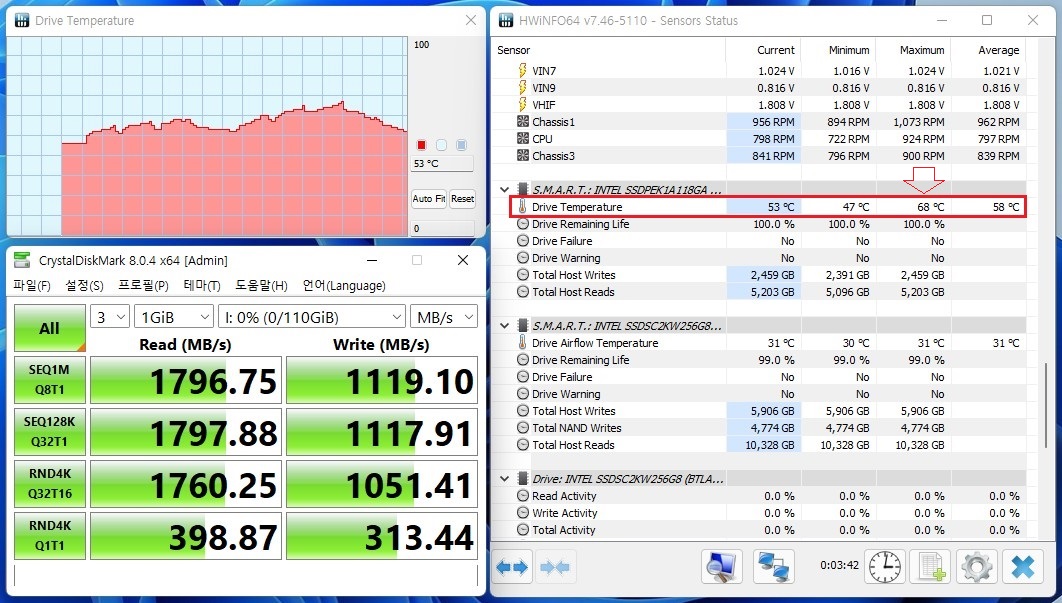
Task: Click the INTEL SSDPEK1A118GA drive icon
Action: click(x=523, y=190)
